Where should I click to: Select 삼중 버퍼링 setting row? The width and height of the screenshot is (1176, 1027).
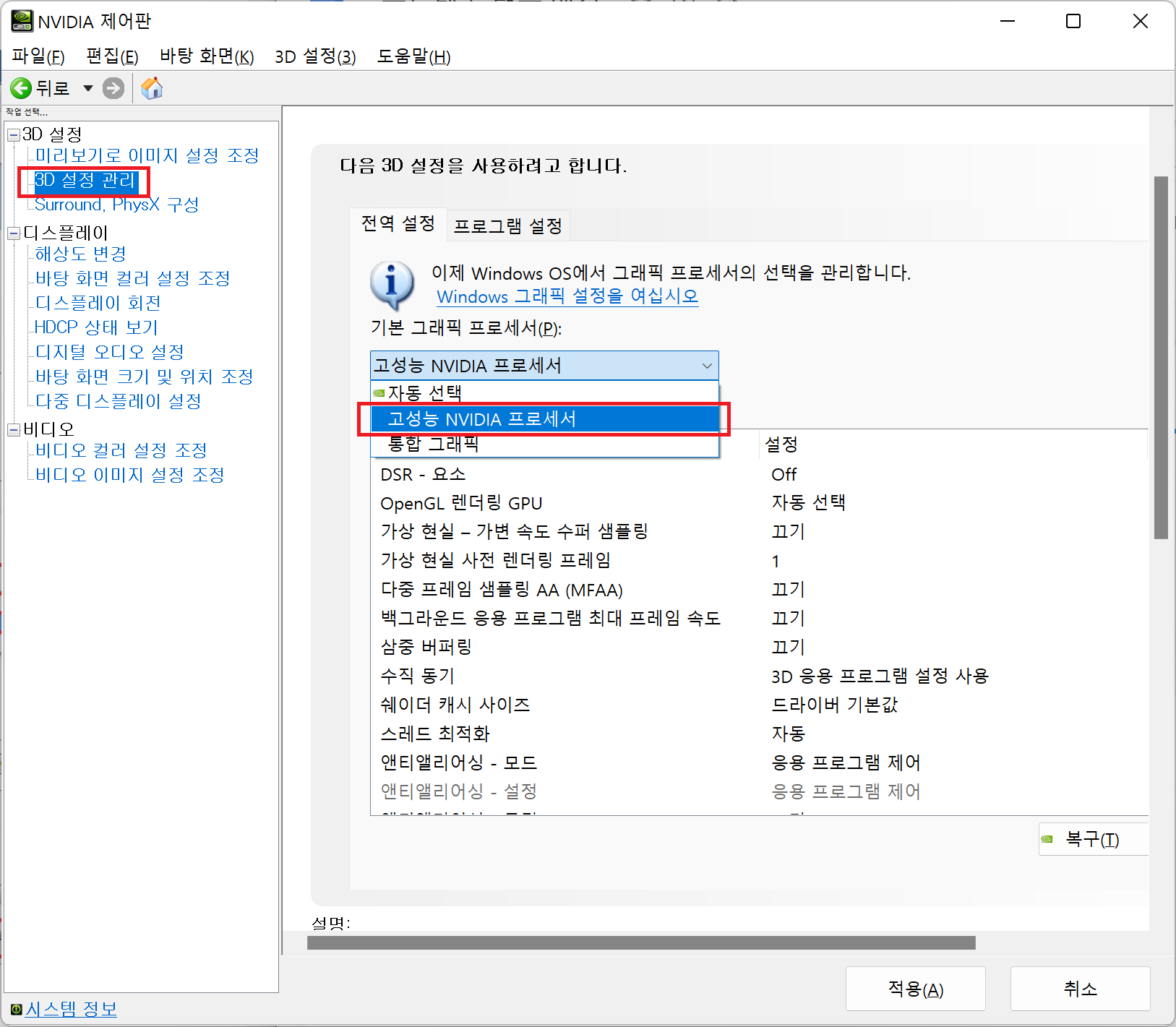[x=759, y=648]
